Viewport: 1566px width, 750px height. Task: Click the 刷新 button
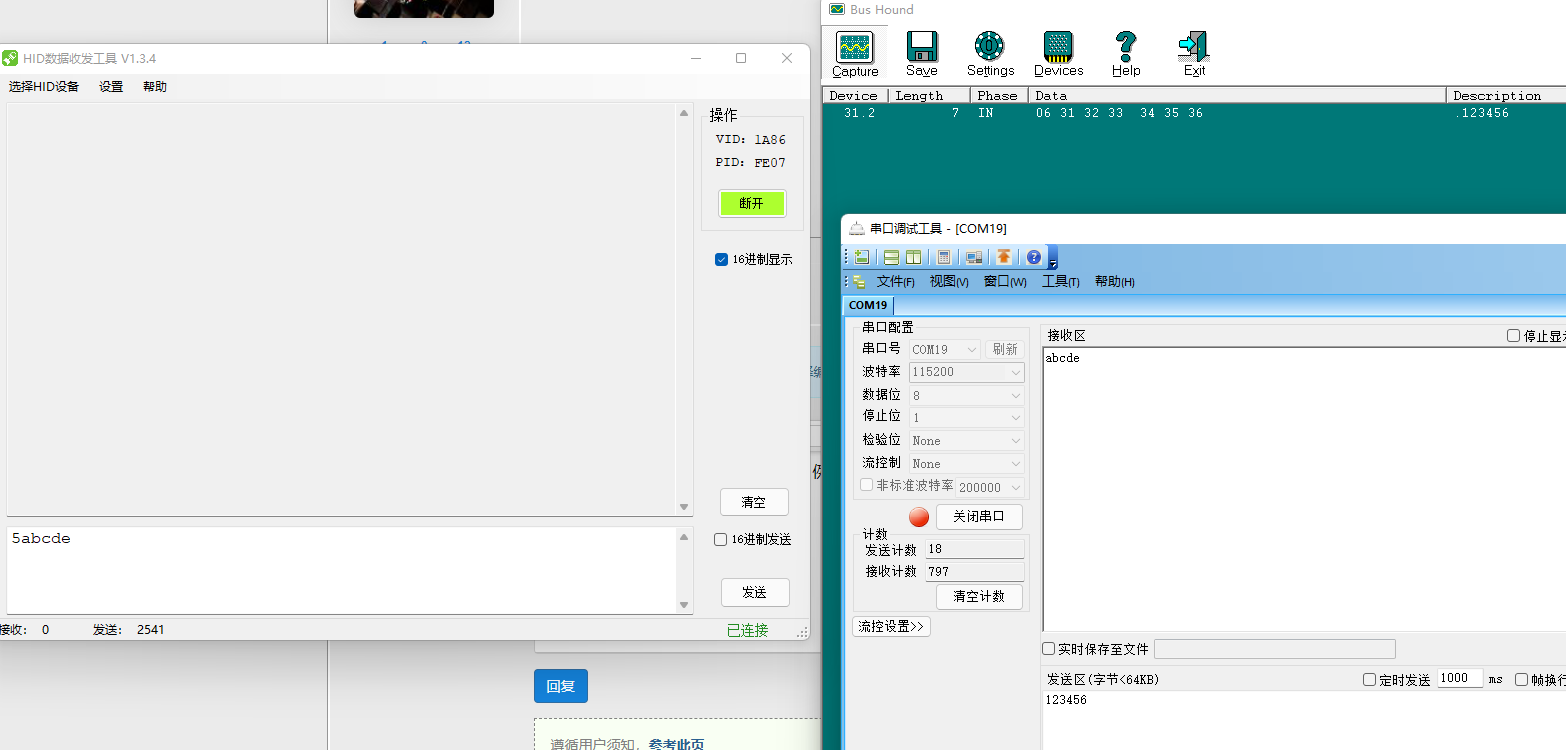point(1005,349)
